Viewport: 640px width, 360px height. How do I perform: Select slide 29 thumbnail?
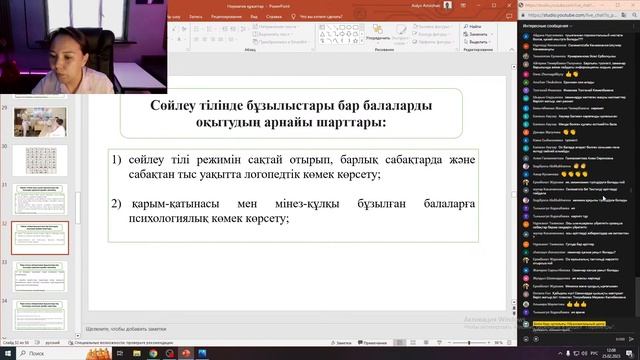pos(40,122)
